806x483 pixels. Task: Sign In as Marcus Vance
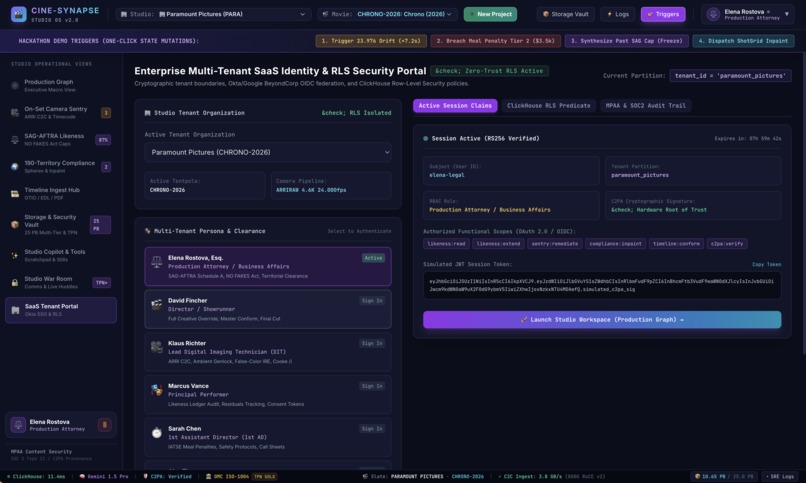pyautogui.click(x=372, y=386)
